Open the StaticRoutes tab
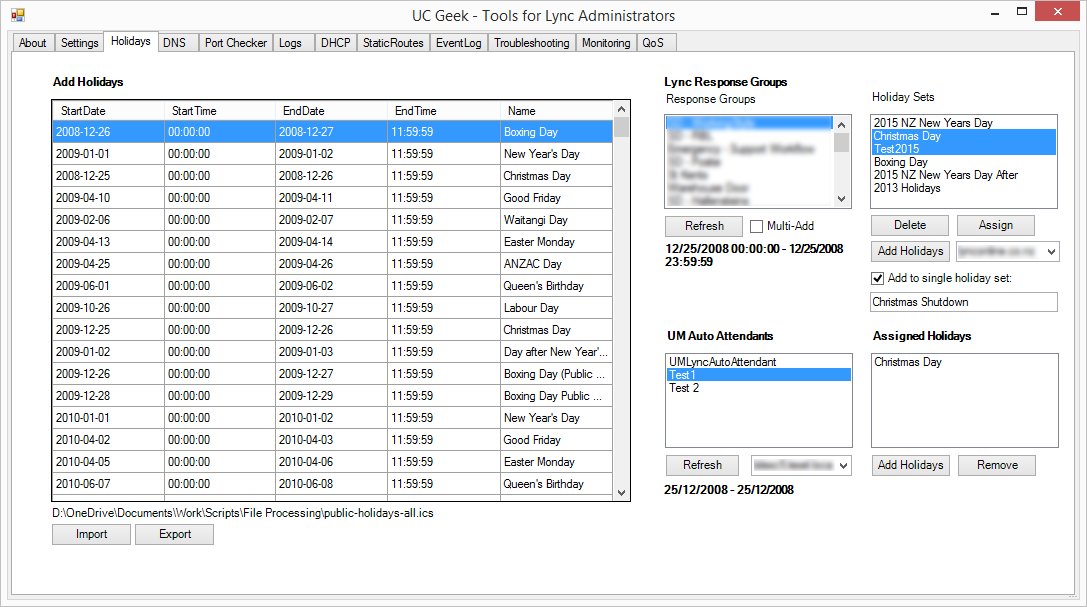This screenshot has width=1087, height=607. click(x=393, y=43)
